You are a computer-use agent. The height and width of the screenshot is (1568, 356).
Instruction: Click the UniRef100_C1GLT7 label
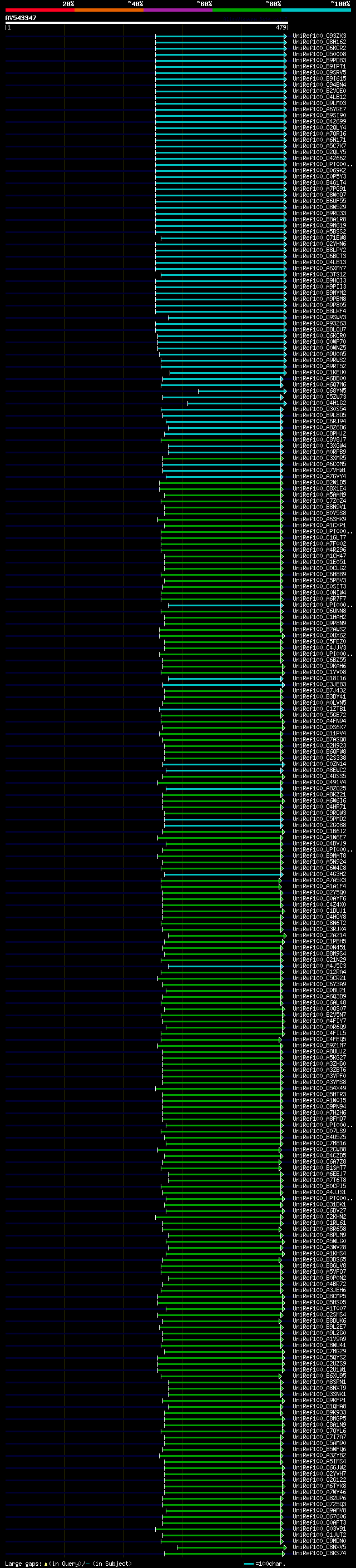pos(319,537)
